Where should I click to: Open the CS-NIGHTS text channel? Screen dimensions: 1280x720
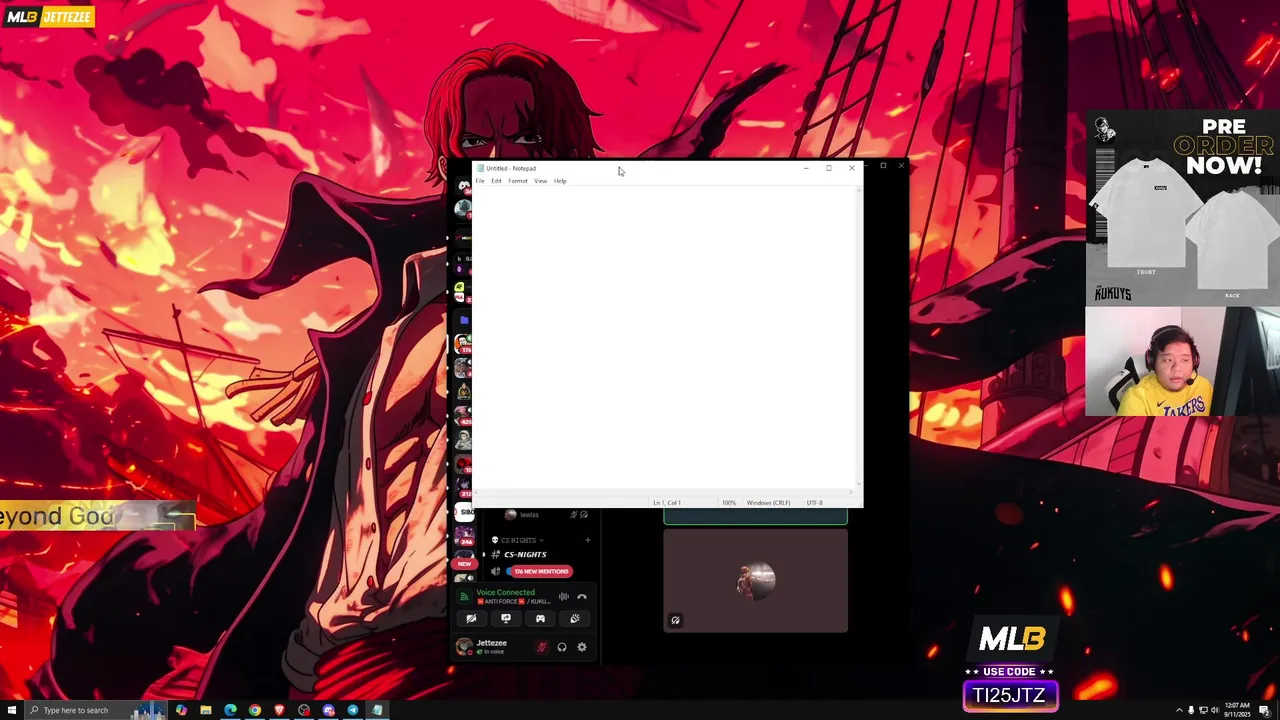[x=525, y=554]
